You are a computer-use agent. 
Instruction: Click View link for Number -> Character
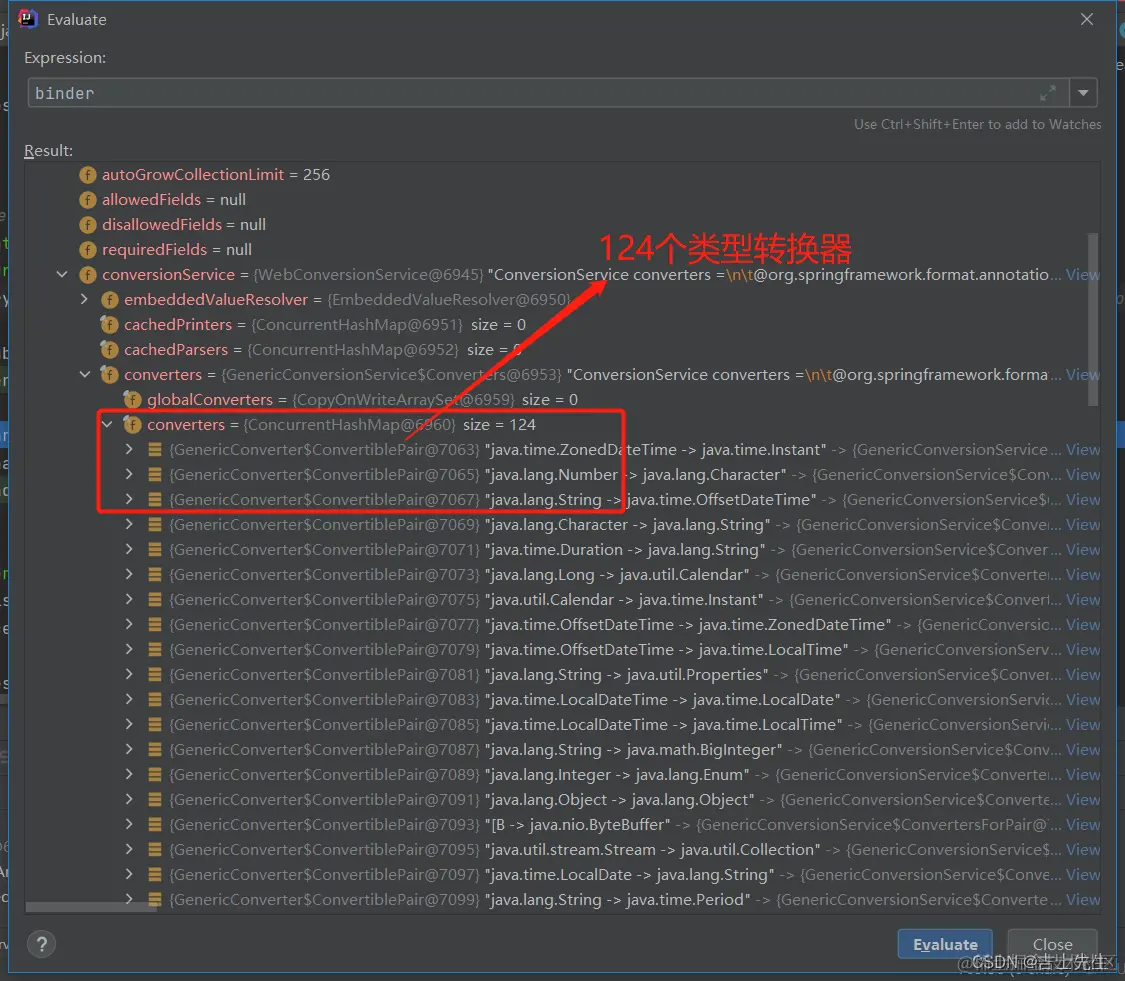tap(1082, 474)
